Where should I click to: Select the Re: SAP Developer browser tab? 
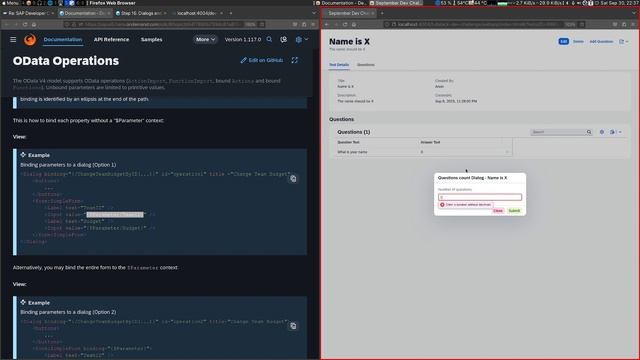click(x=28, y=13)
